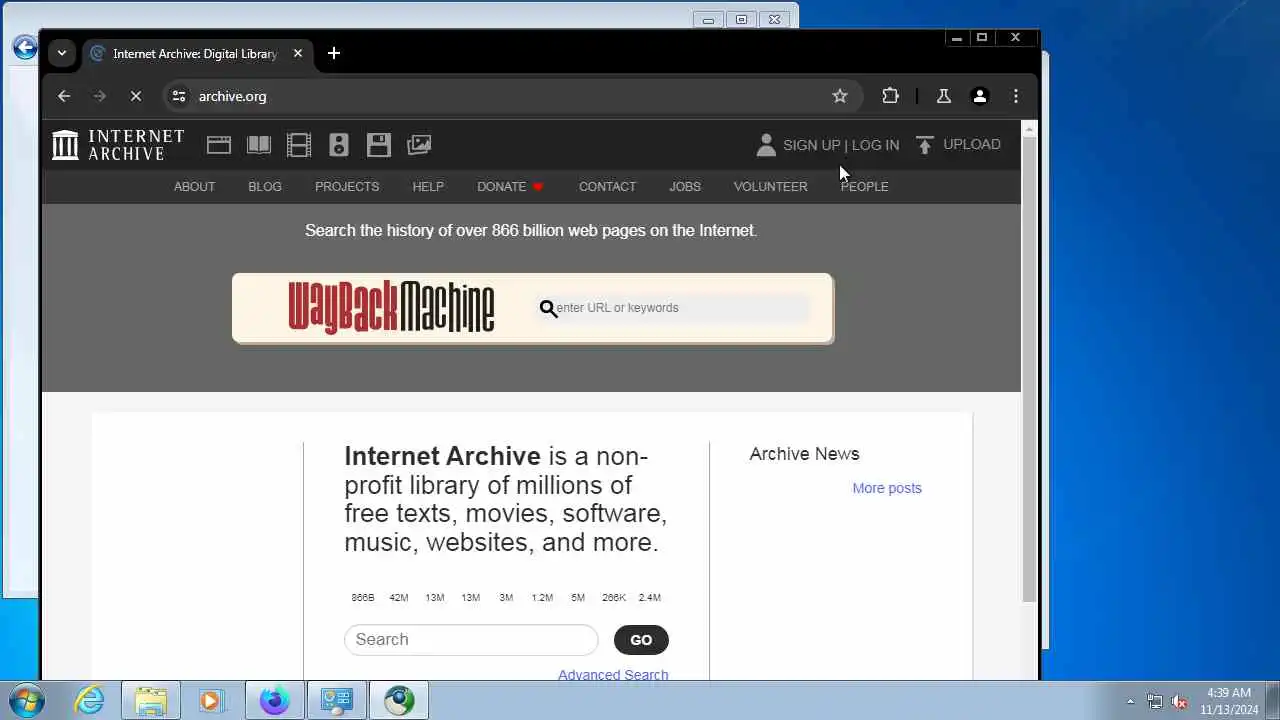Open the PROJECTS menu item

[347, 187]
